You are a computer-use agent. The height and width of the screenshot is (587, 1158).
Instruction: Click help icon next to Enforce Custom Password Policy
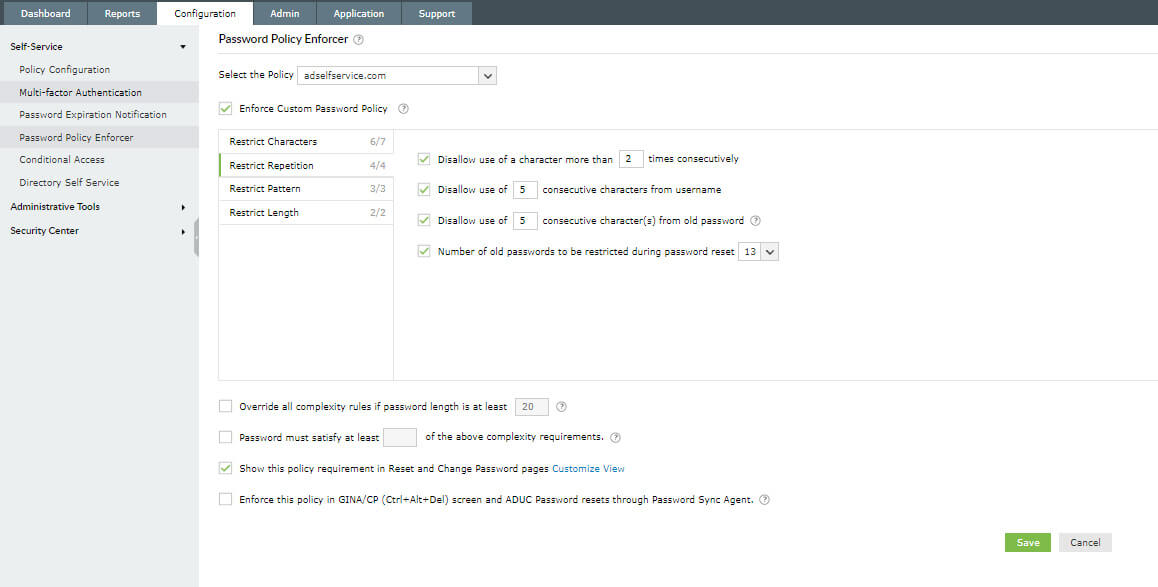pos(404,109)
